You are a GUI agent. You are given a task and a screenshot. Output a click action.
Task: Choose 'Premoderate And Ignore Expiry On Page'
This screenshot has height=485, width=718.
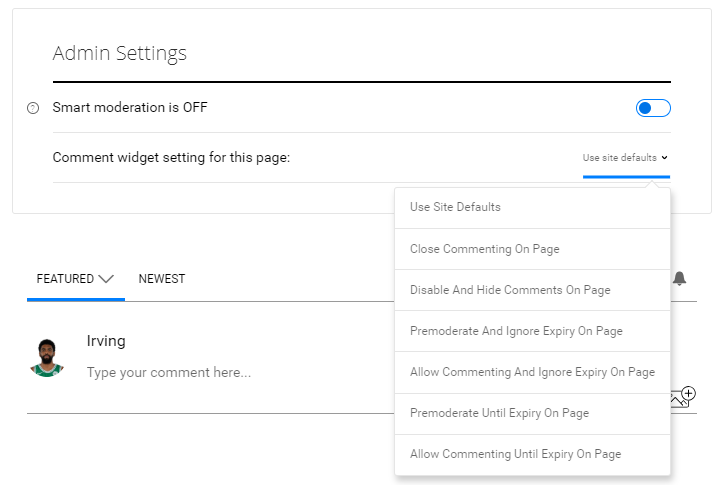[516, 331]
